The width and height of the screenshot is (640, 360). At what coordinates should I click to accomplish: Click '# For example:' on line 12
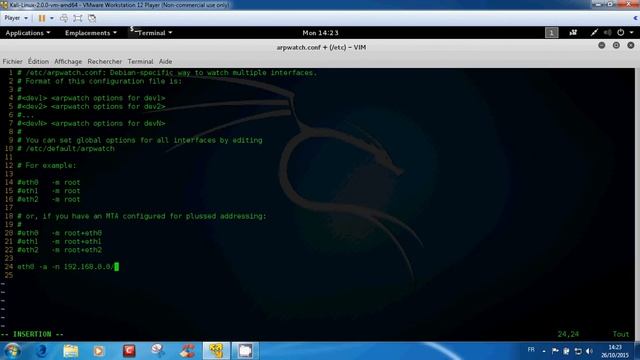pyautogui.click(x=47, y=166)
